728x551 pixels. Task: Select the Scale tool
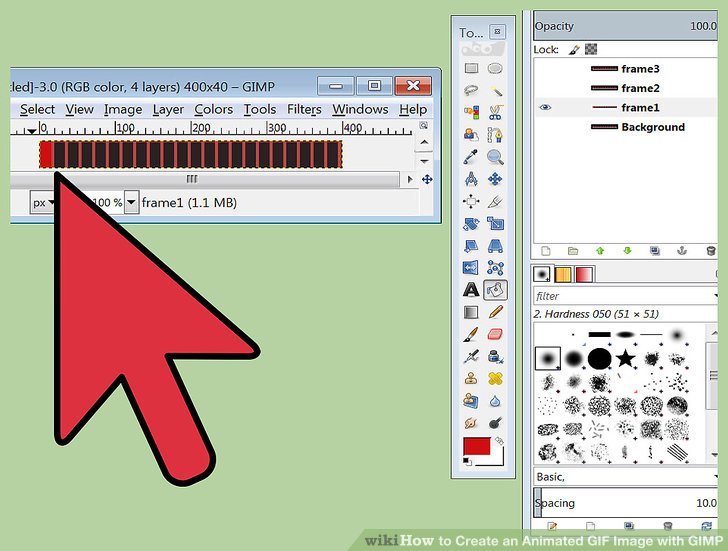(495, 224)
